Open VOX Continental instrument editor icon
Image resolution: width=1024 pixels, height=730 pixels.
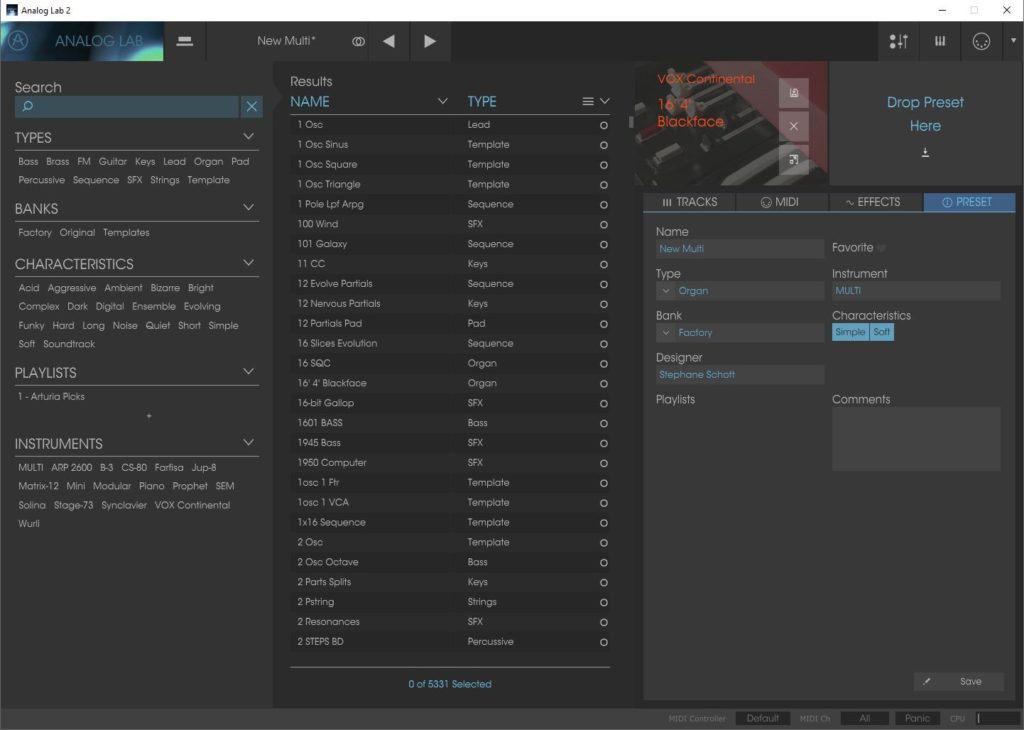point(793,159)
